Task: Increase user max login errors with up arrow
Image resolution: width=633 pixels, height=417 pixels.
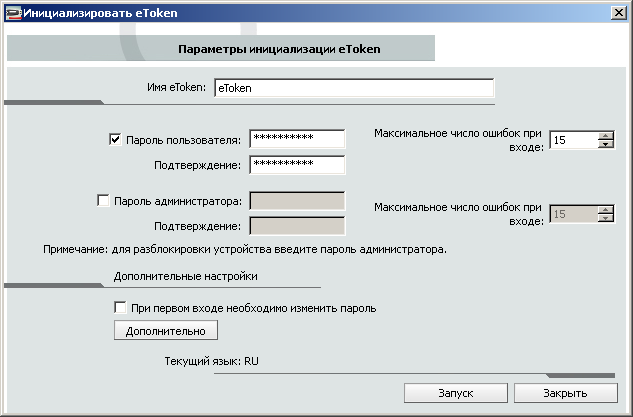Action: tap(605, 136)
